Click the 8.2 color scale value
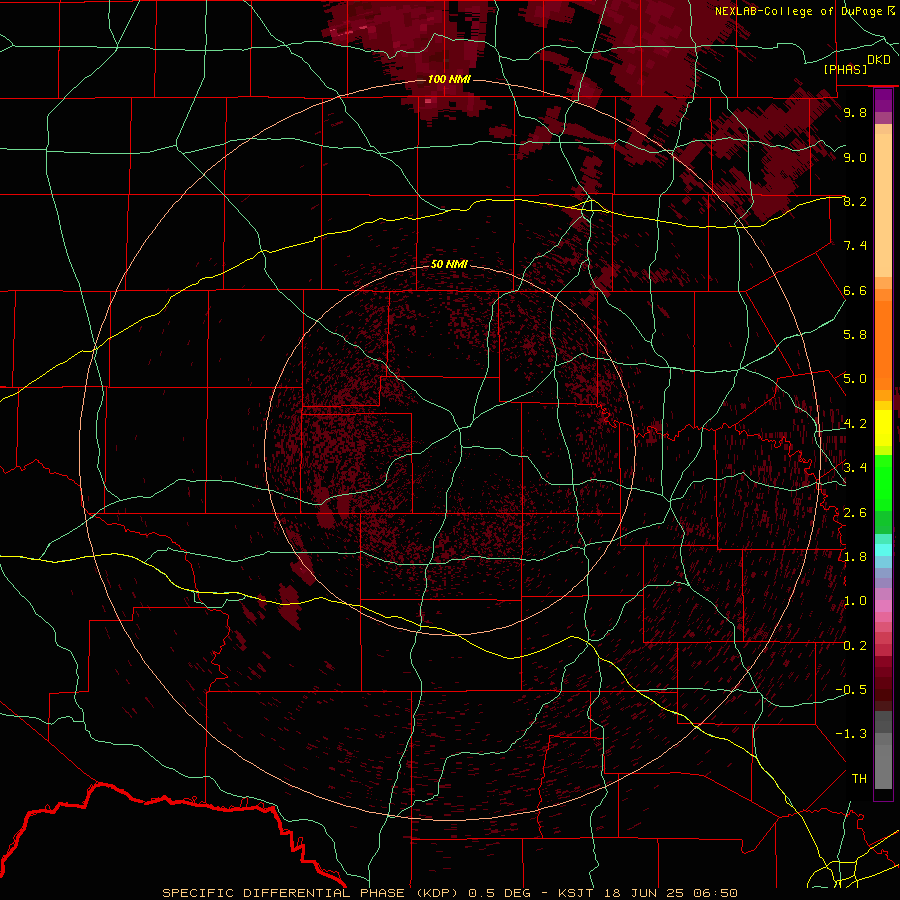This screenshot has width=900, height=900. pyautogui.click(x=855, y=201)
